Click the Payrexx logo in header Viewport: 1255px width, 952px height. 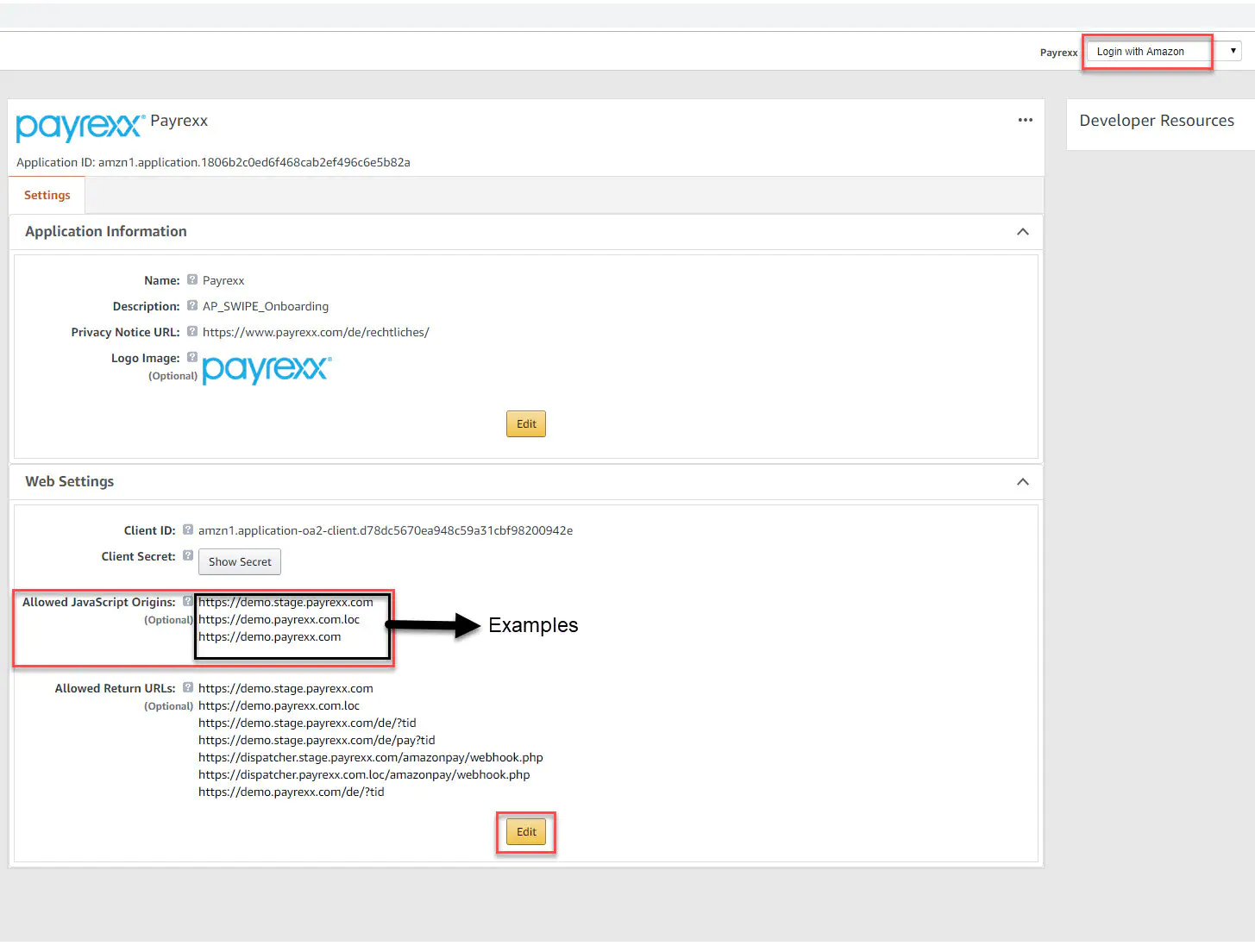point(79,127)
